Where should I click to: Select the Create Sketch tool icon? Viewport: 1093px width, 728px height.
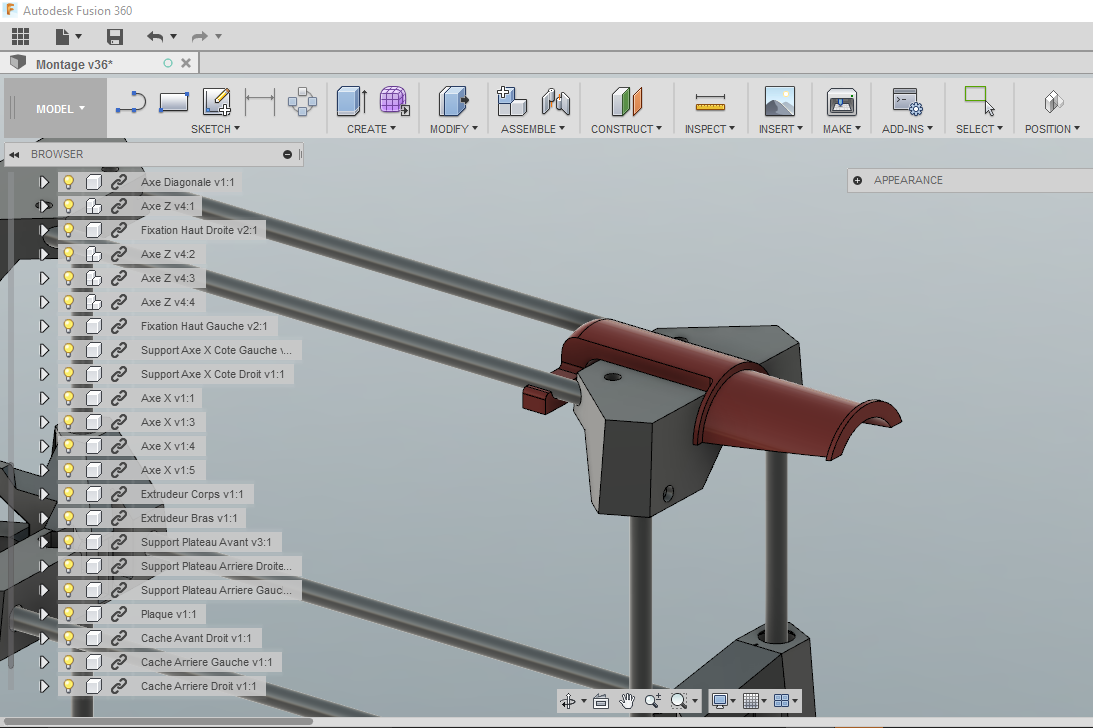(x=217, y=102)
